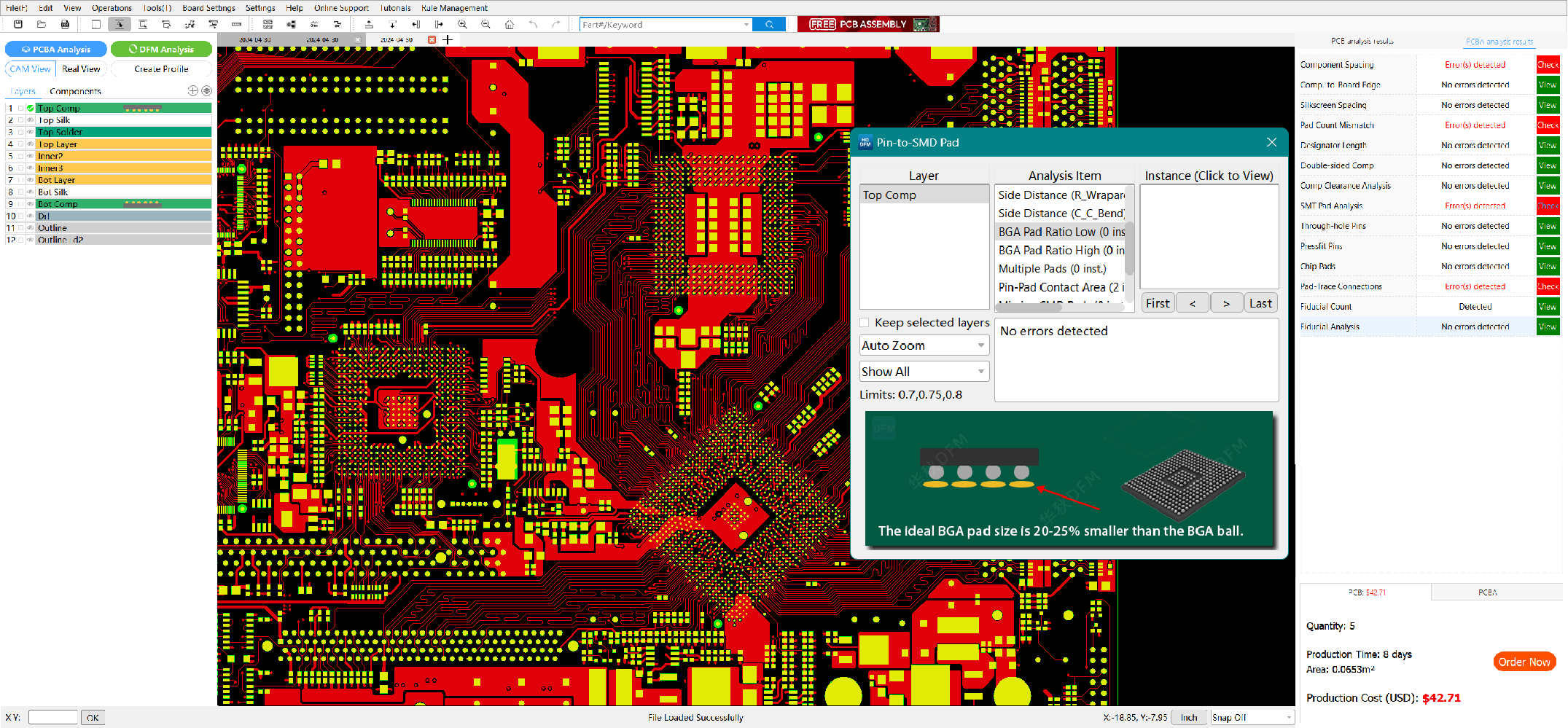Click the Zoom In magnifier icon
This screenshot has height=728, width=1568.
(462, 25)
